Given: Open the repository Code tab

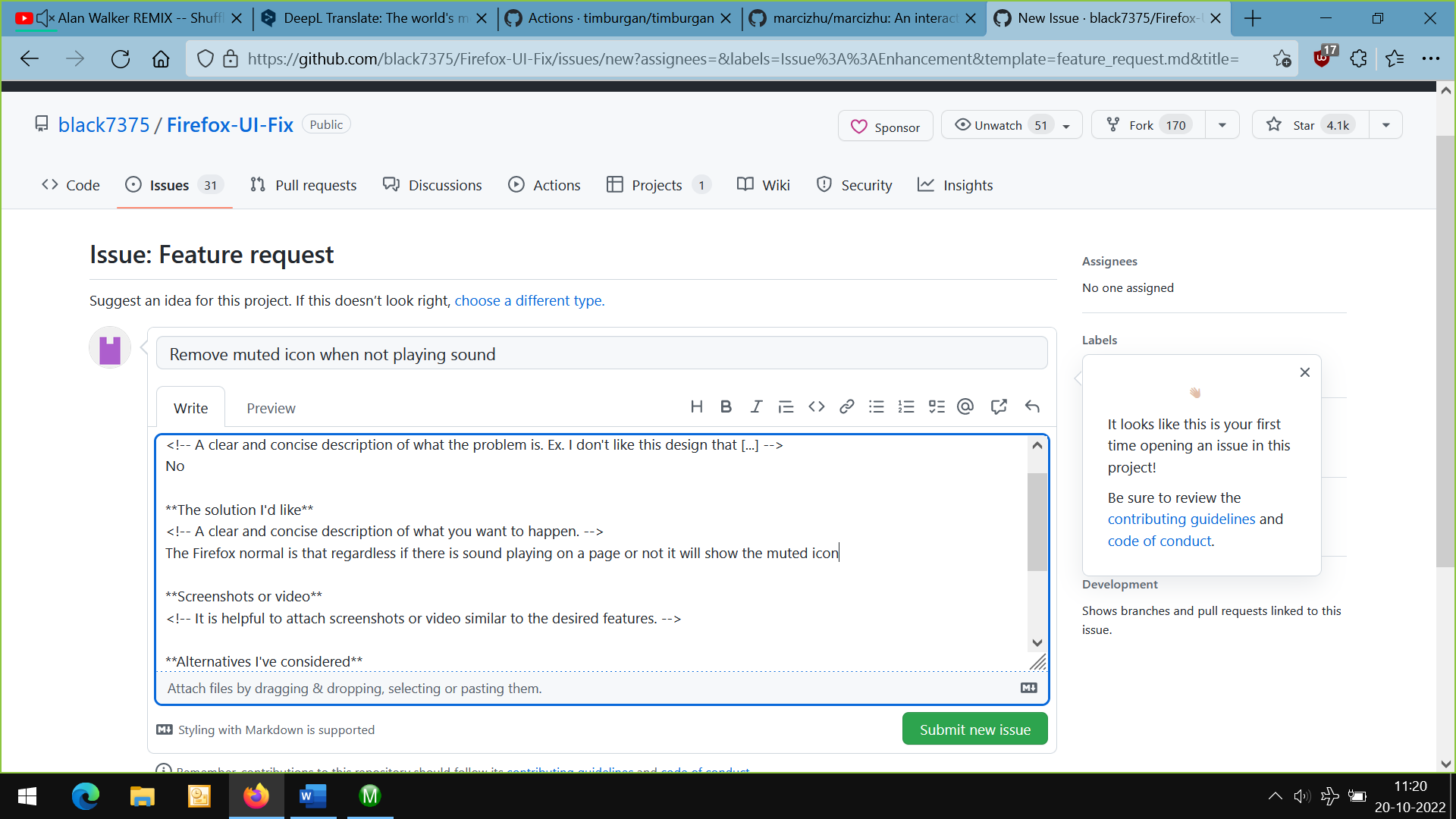Looking at the screenshot, I should [x=71, y=185].
